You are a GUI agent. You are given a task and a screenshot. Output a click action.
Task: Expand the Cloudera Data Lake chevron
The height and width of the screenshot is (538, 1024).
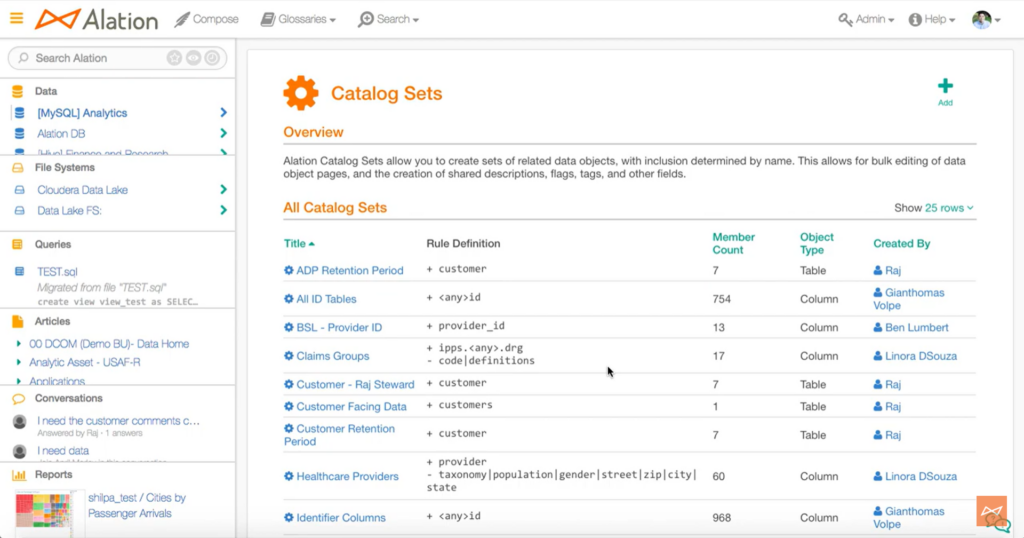[223, 189]
